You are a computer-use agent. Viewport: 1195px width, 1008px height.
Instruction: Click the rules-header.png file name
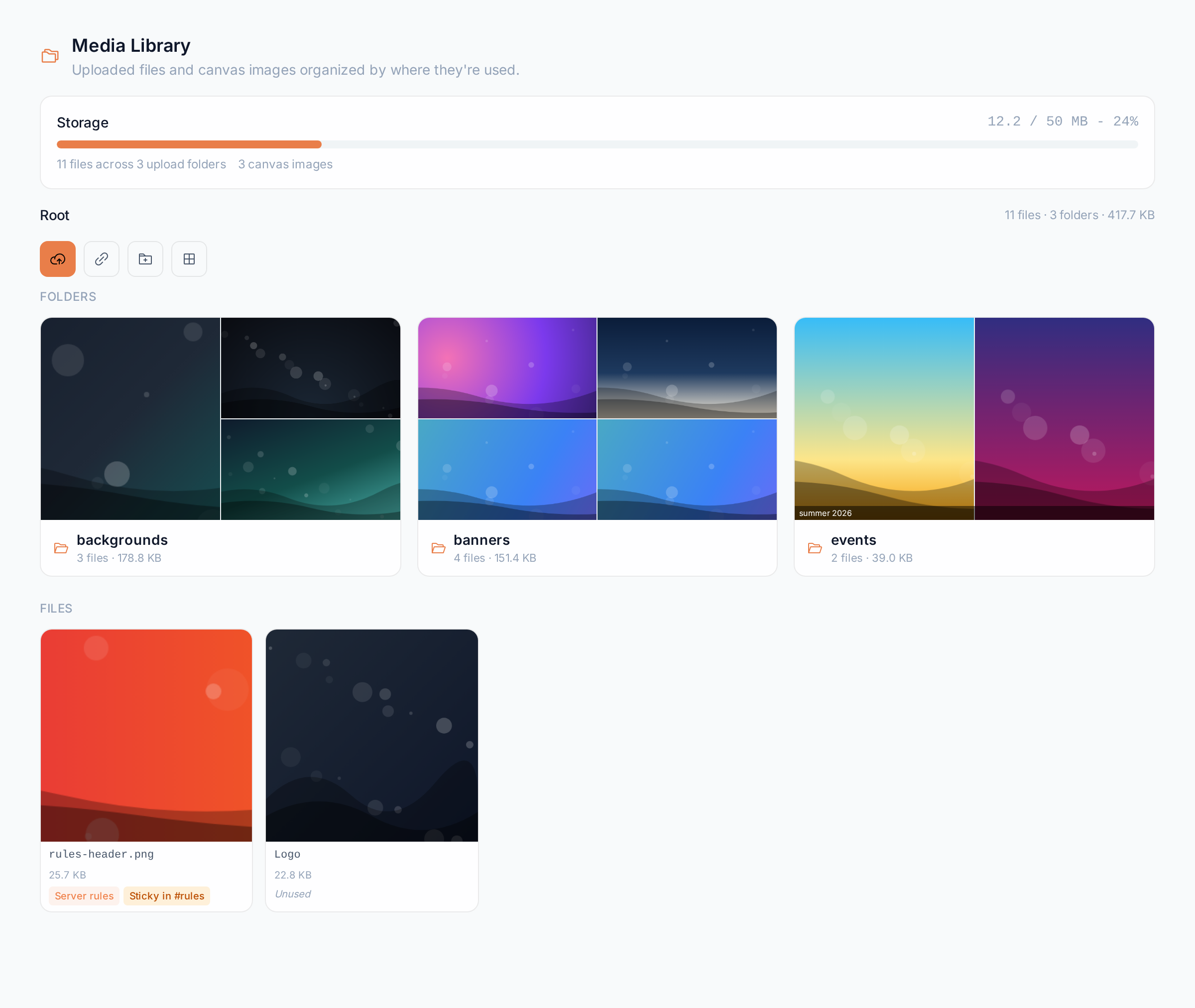[x=101, y=854]
